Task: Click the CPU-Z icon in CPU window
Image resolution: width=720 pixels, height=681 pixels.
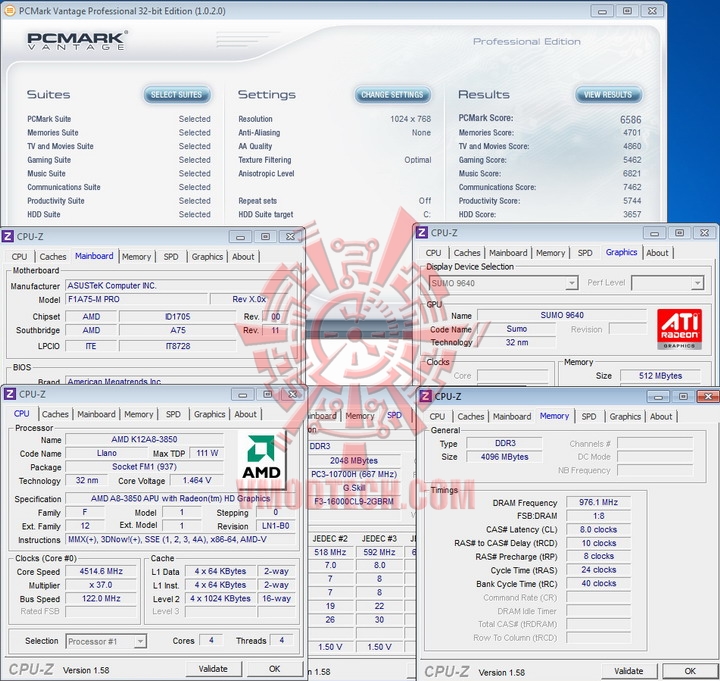Action: coord(9,394)
